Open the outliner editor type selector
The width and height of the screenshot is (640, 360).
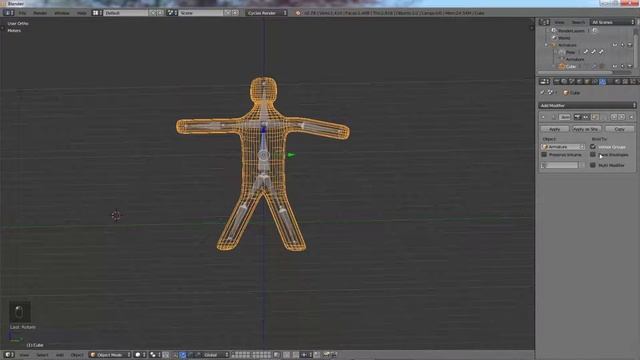(x=544, y=22)
